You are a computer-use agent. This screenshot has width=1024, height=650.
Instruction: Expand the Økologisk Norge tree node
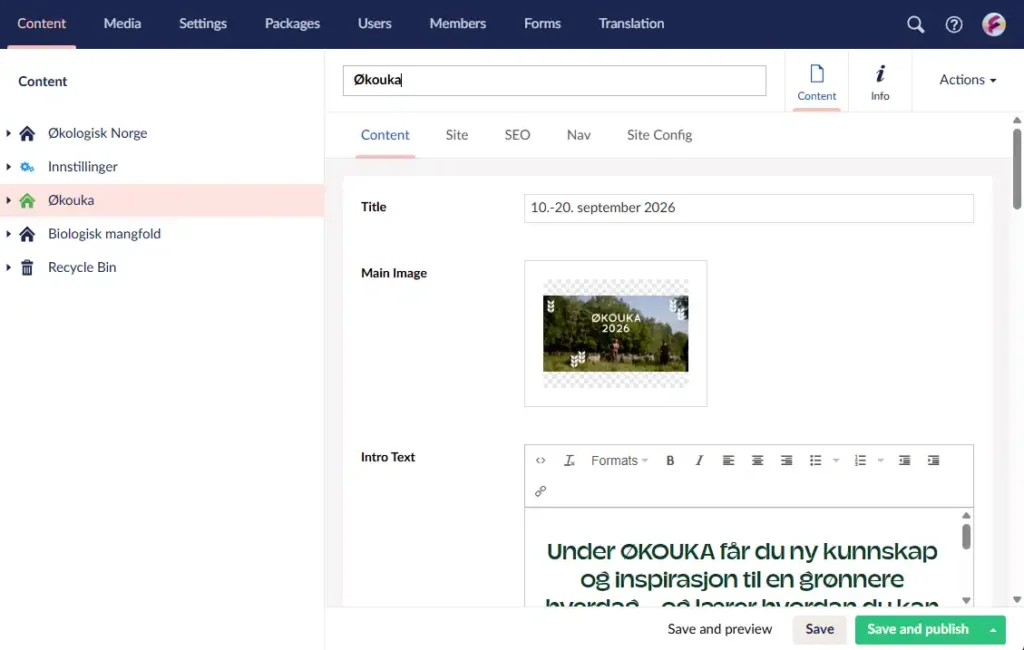[9, 133]
